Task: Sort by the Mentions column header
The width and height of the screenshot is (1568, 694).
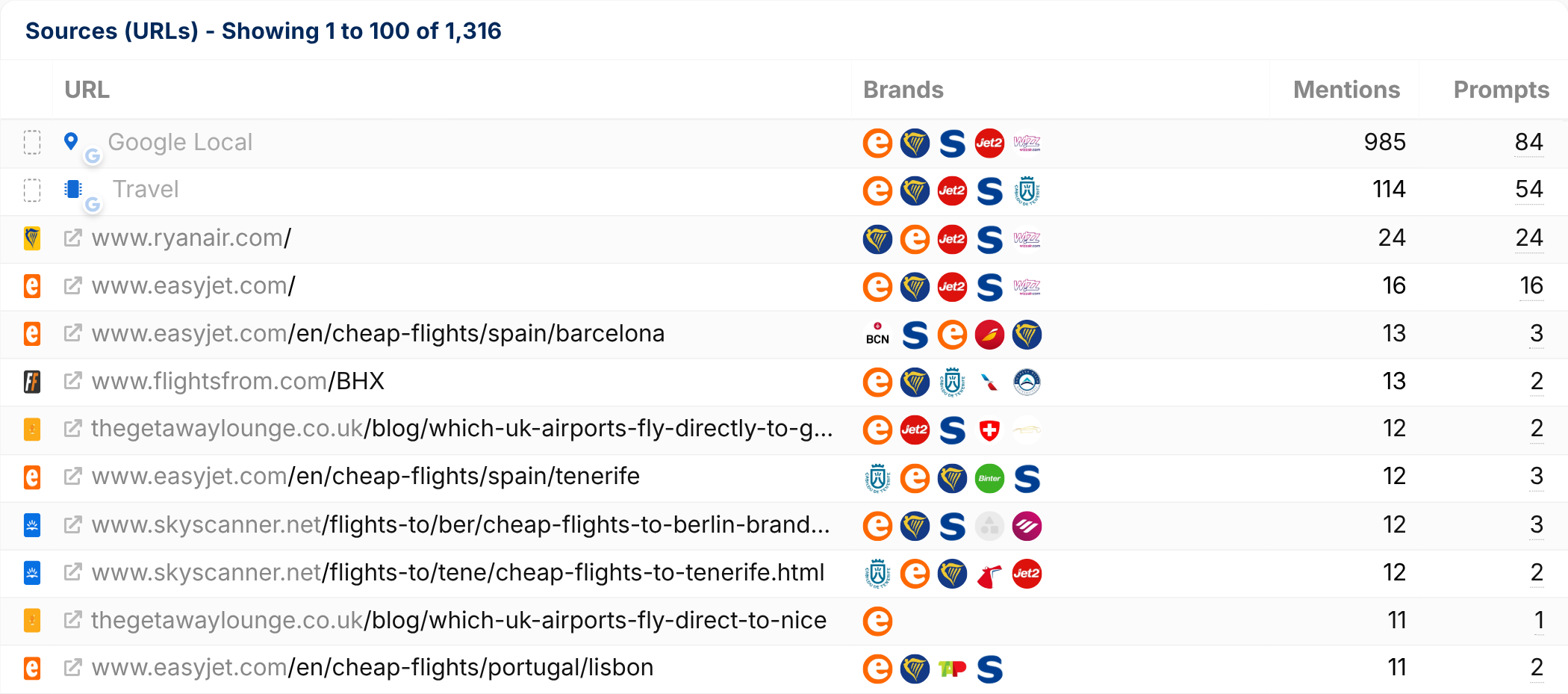Action: tap(1345, 90)
